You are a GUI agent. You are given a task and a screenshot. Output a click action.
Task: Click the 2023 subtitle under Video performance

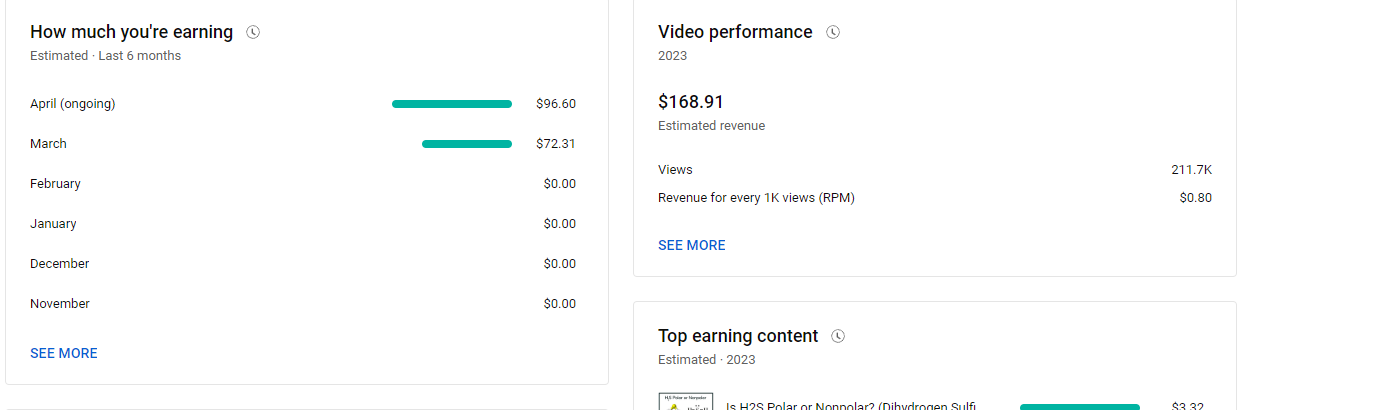point(673,56)
